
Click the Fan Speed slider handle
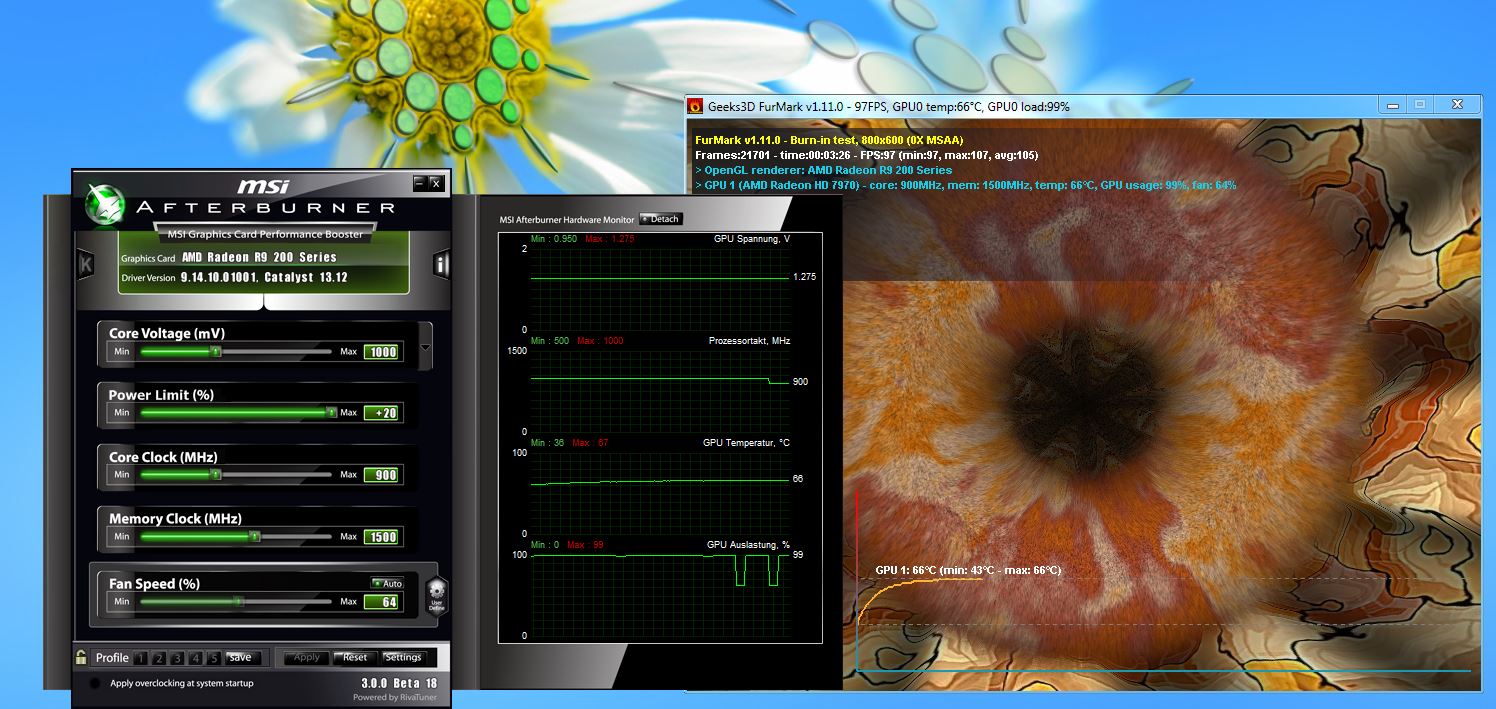(239, 601)
